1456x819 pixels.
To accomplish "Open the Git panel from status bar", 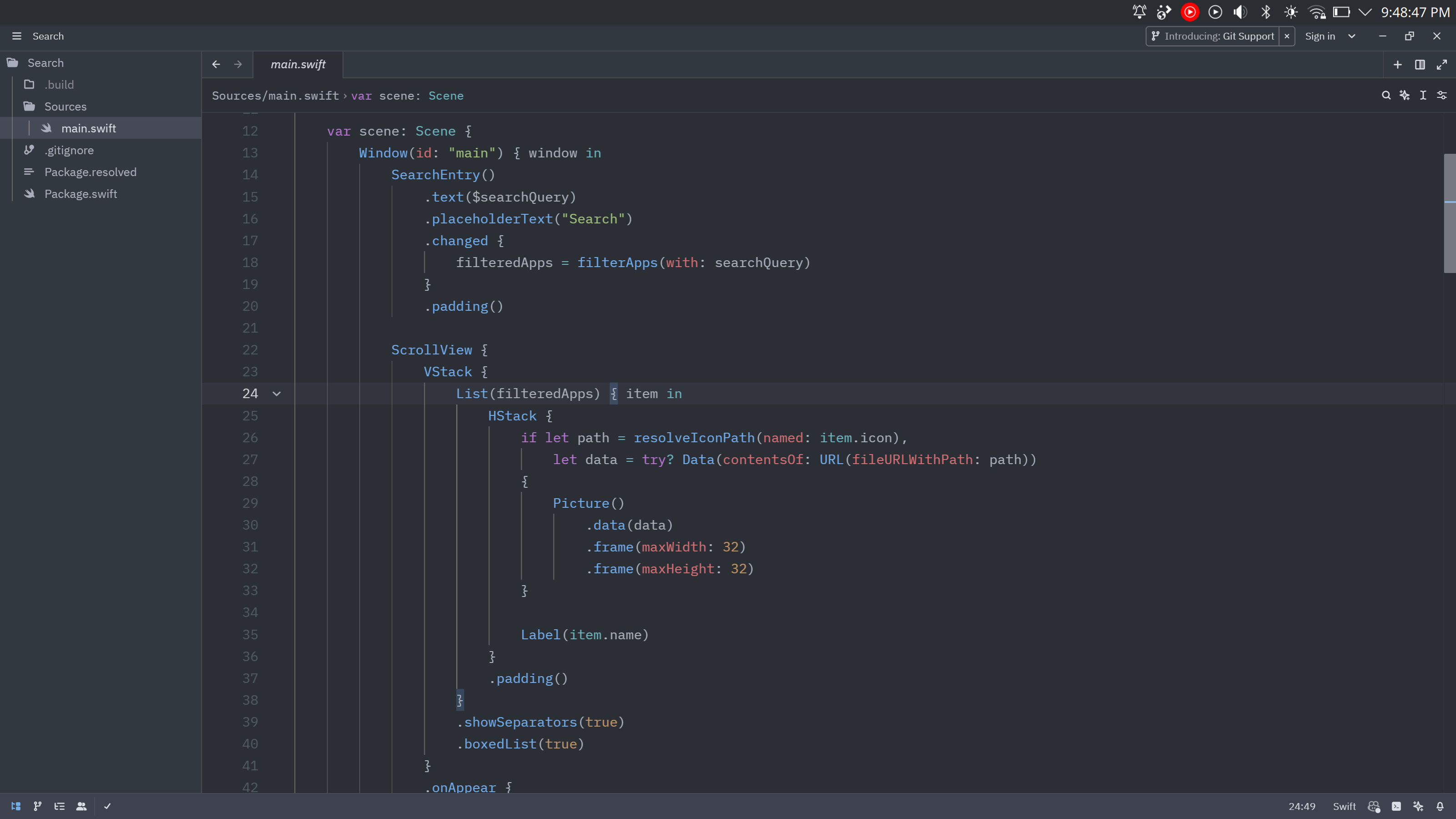I will [x=37, y=806].
